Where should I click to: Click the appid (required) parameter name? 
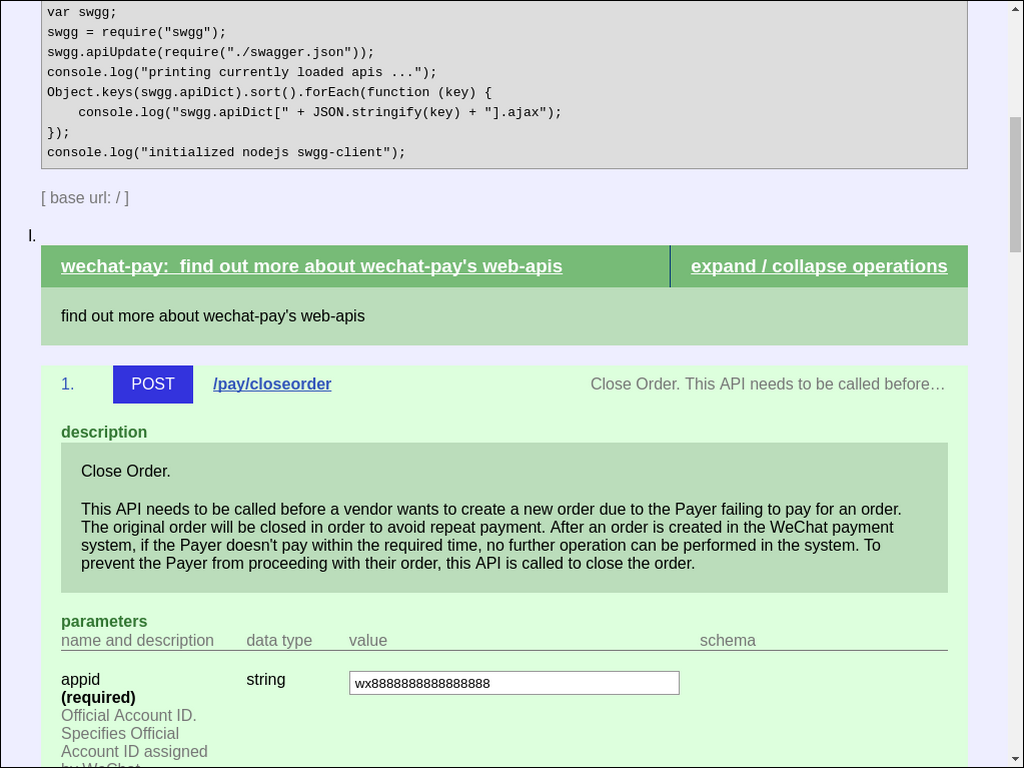click(x=98, y=688)
